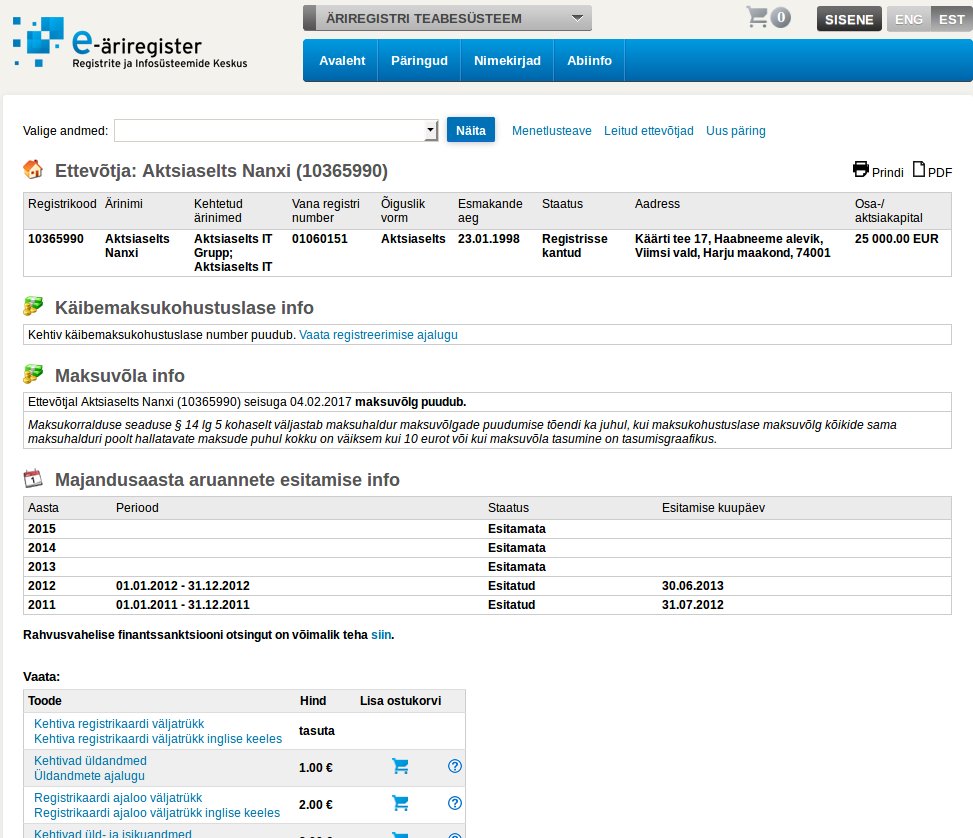The image size is (973, 838).
Task: Open Registrikaardi ajaloo väljatrükk link
Action: click(x=118, y=798)
